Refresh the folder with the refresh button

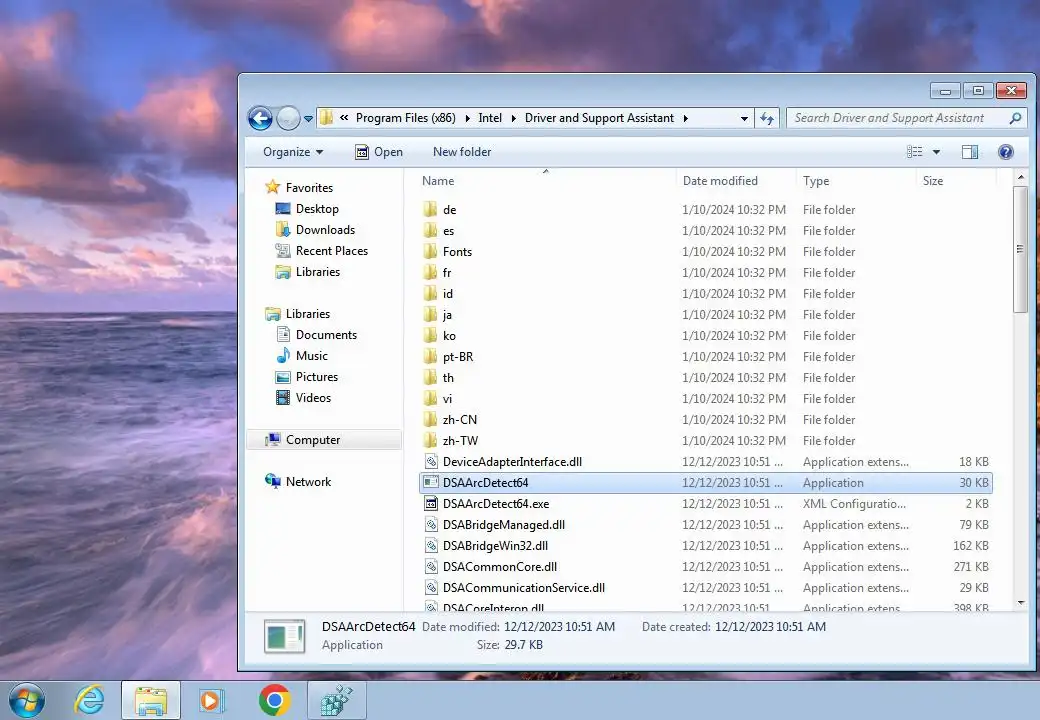pos(767,118)
